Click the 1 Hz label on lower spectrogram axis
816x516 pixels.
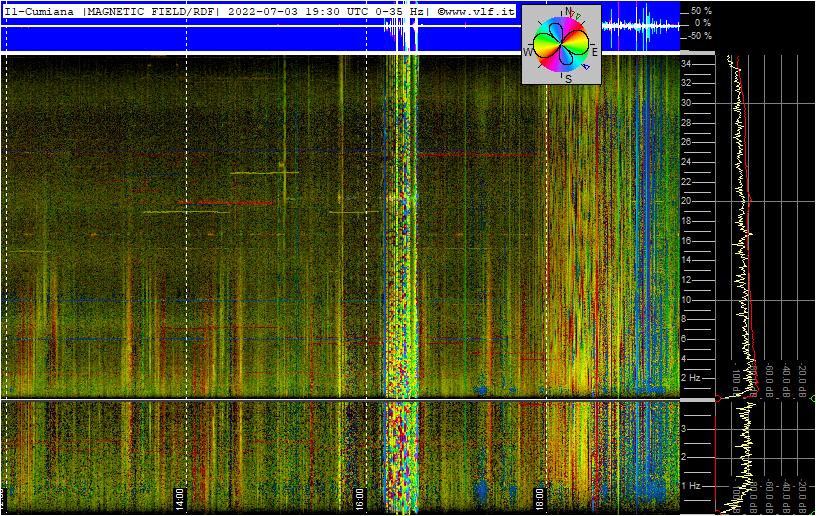pyautogui.click(x=691, y=486)
